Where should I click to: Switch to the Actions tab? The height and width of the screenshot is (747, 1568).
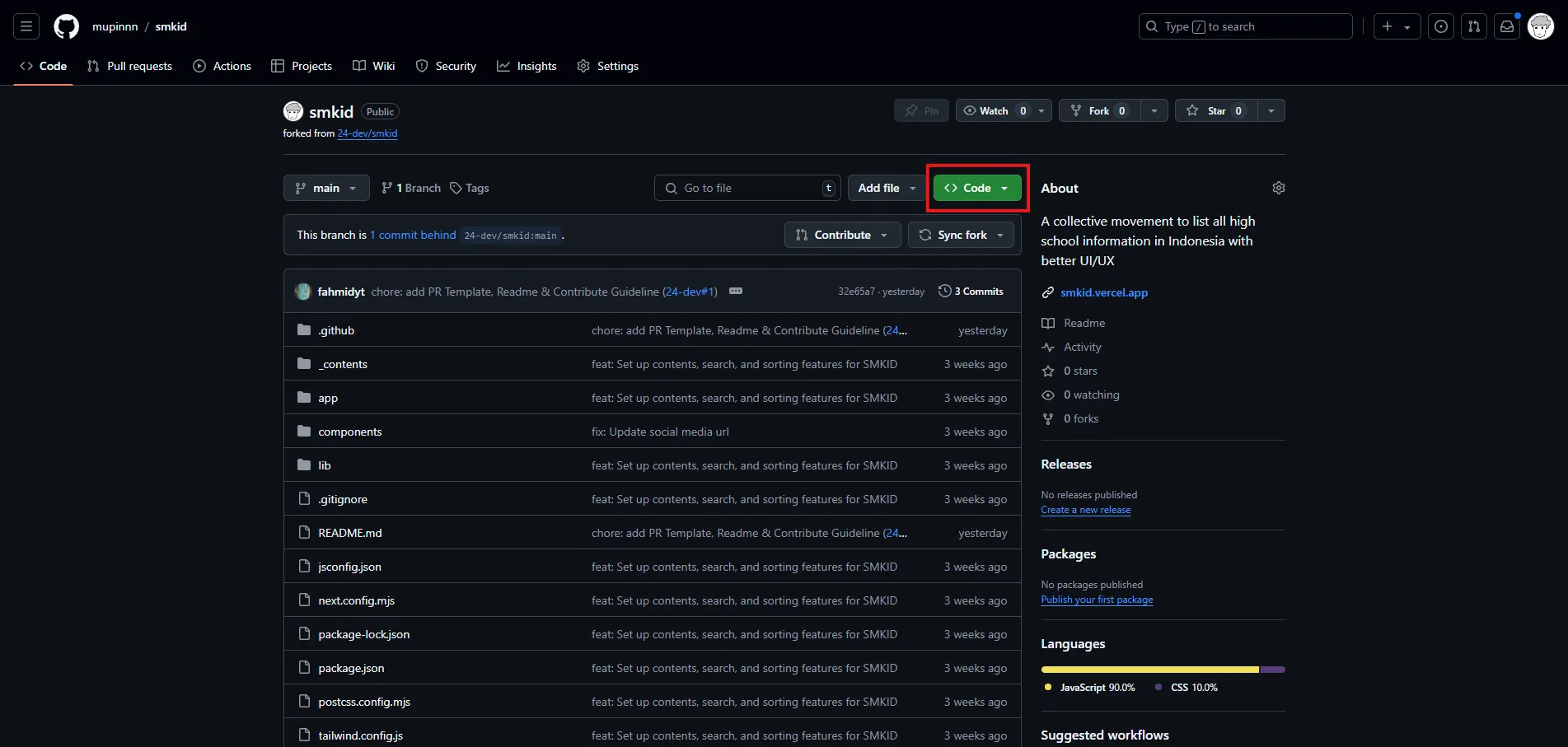tap(222, 66)
